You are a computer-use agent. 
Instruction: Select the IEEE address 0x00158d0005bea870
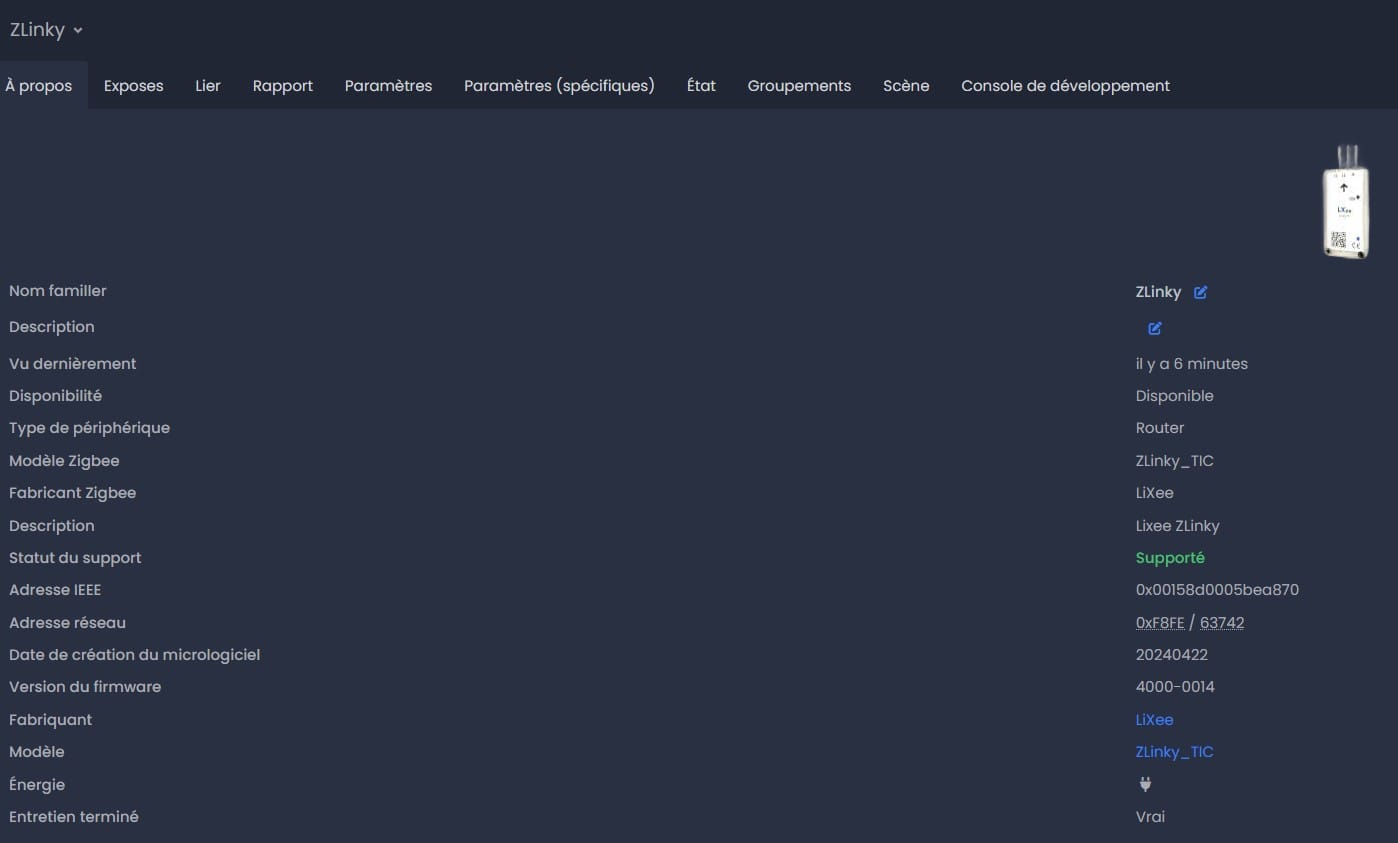[x=1217, y=590]
